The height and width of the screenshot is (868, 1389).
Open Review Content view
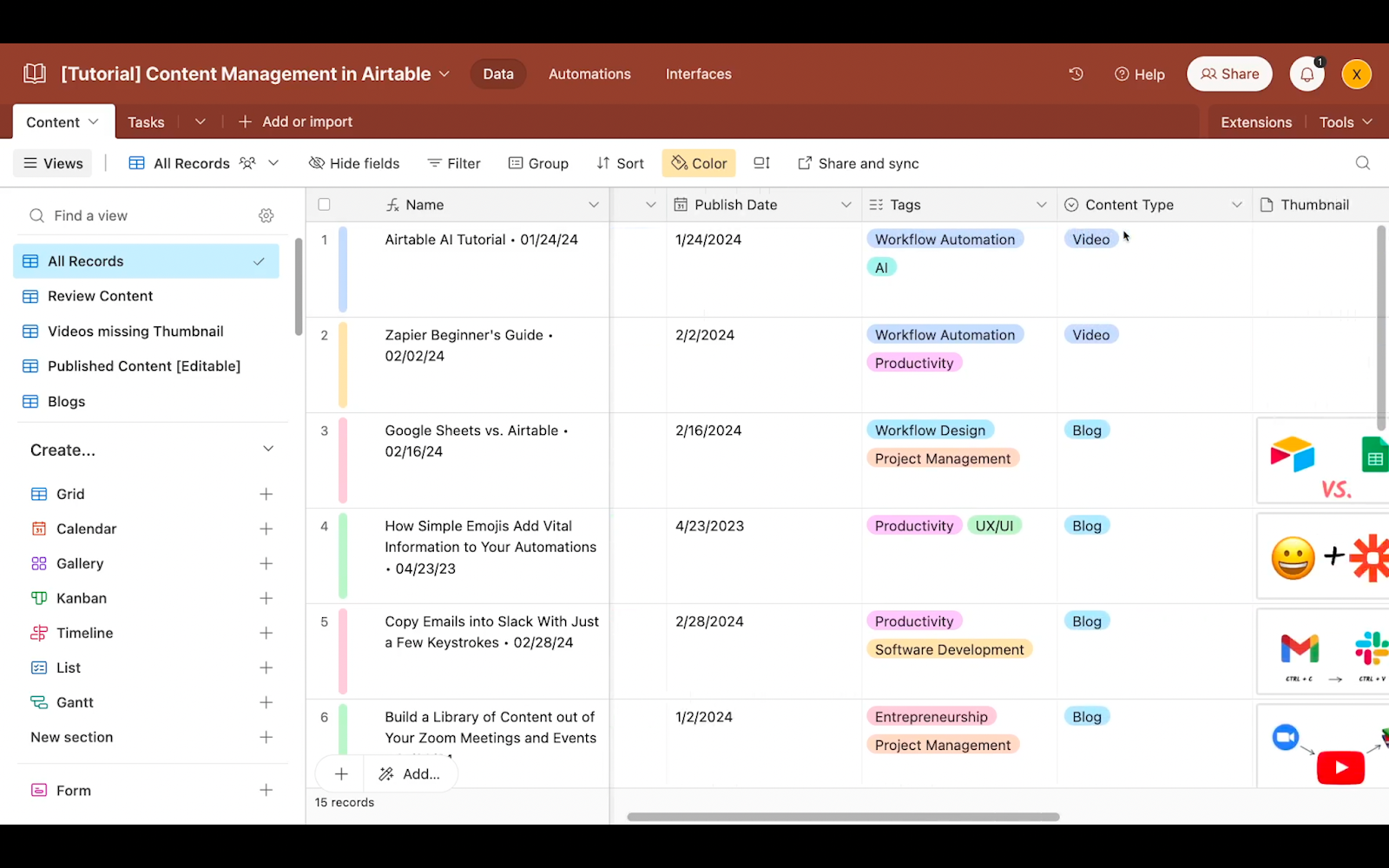pos(147,296)
